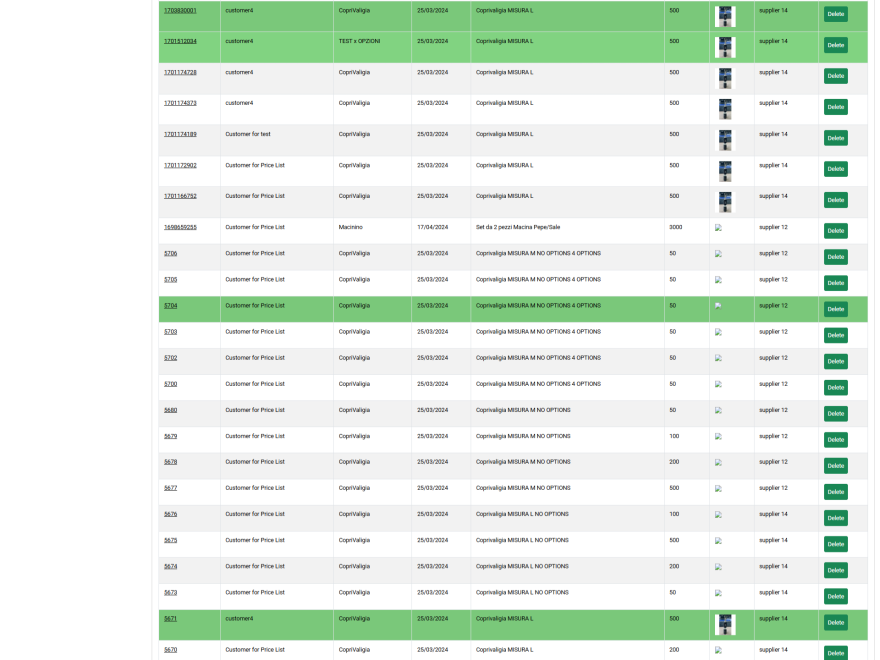
Task: Delete order 1701174189
Action: (835, 138)
